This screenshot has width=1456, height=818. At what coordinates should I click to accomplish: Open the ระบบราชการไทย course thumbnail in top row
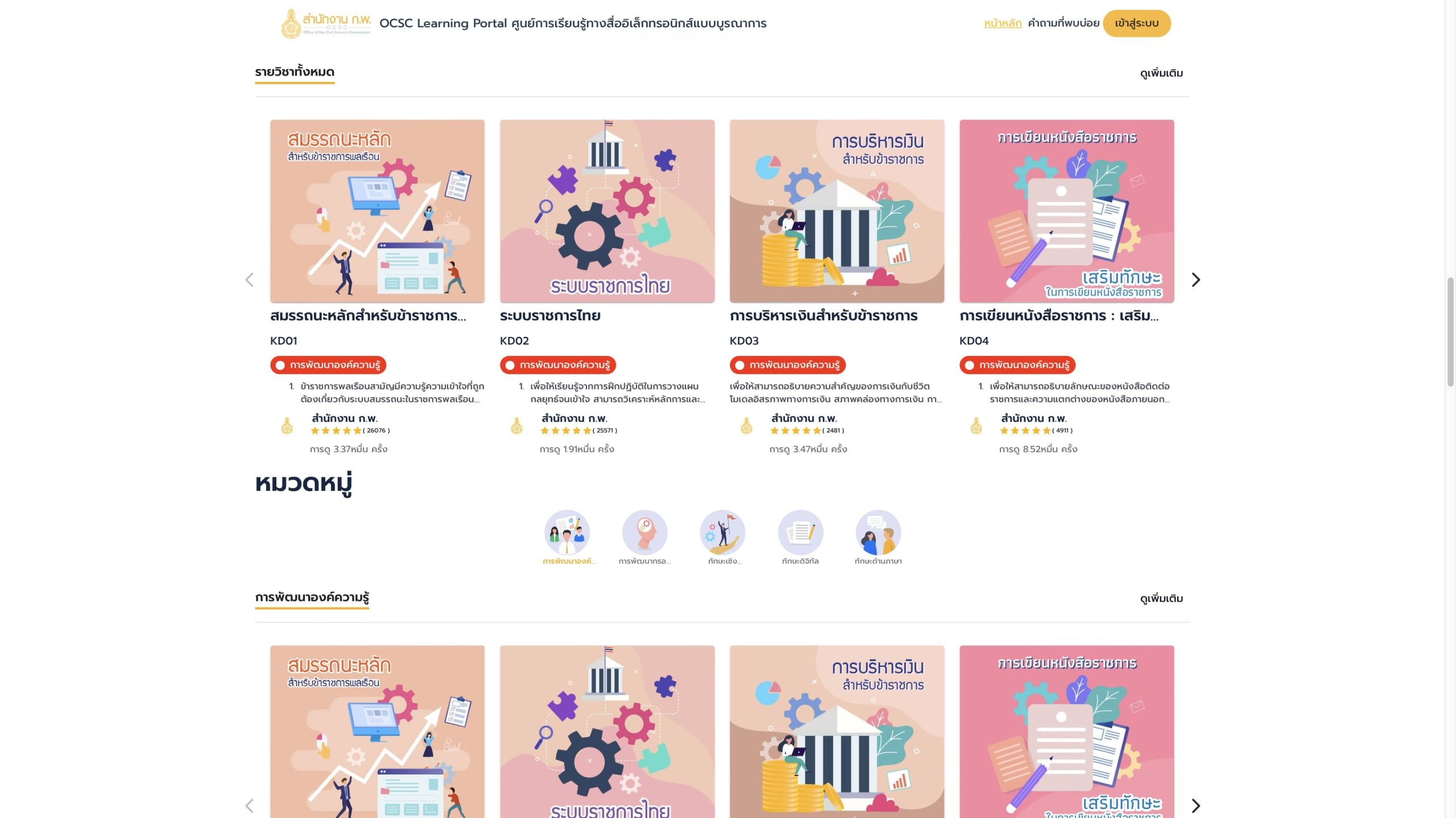point(607,211)
